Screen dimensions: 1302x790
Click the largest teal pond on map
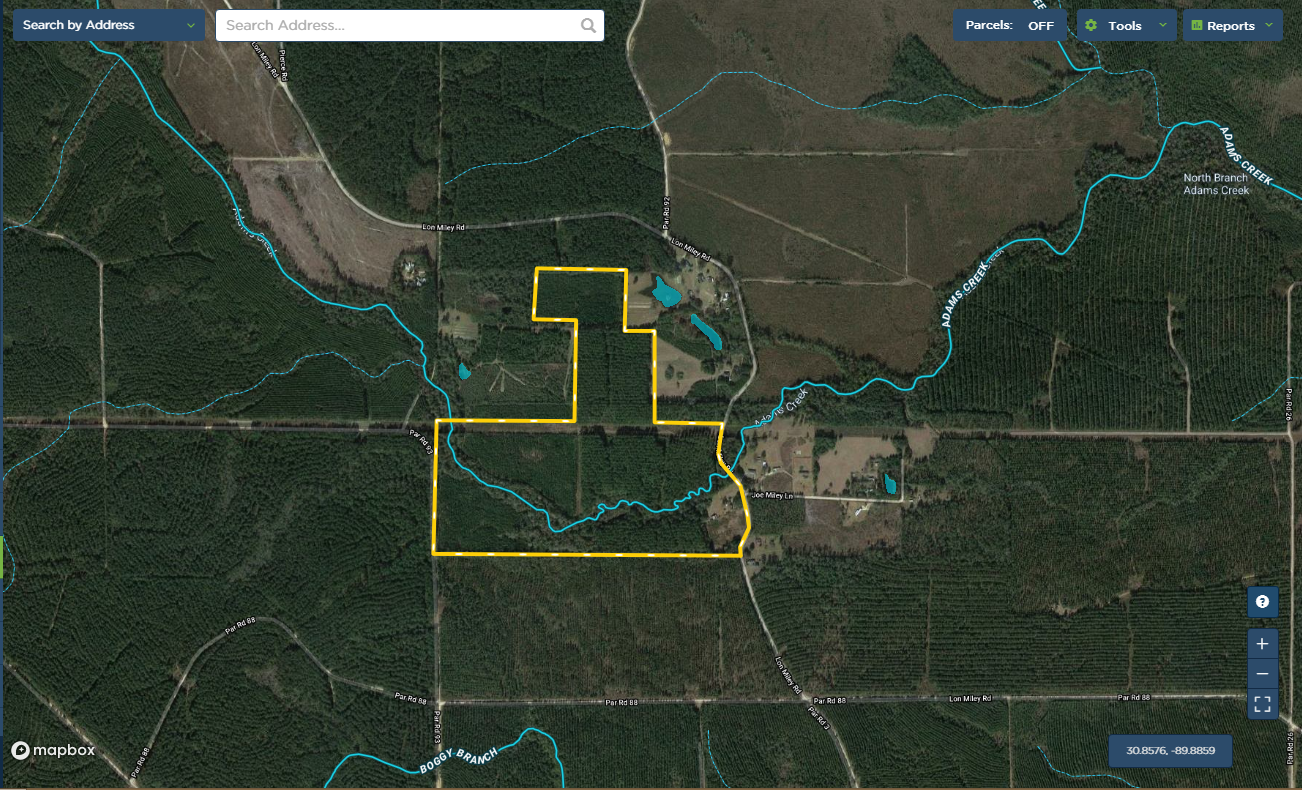(x=665, y=292)
